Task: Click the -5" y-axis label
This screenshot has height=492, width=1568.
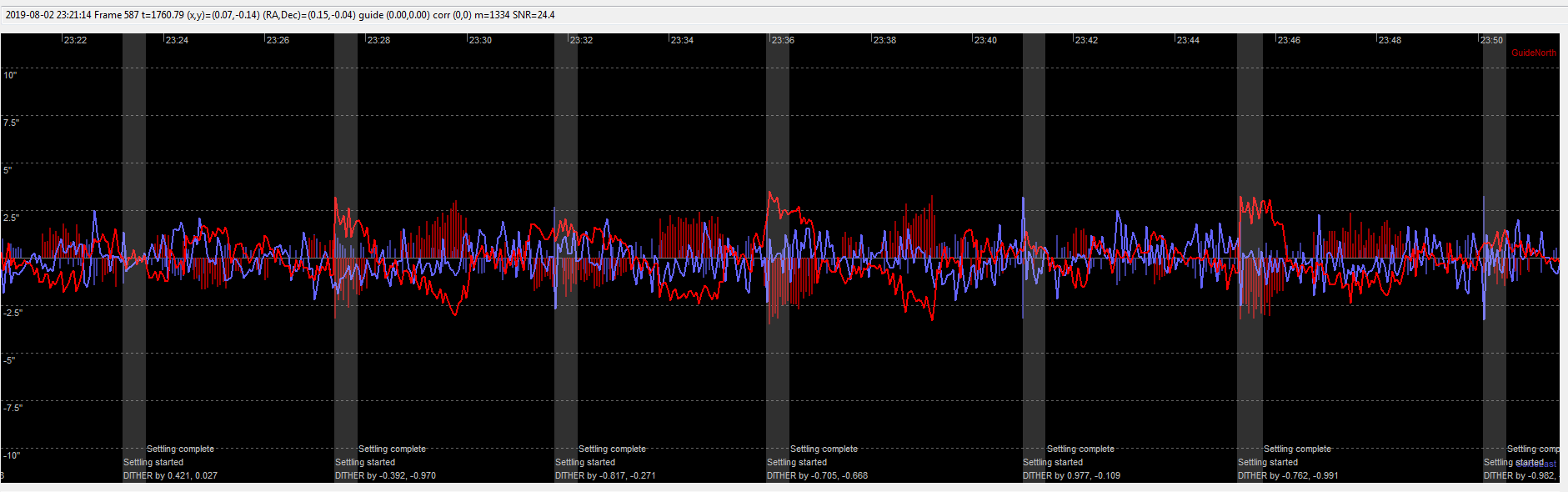Action: (9, 360)
